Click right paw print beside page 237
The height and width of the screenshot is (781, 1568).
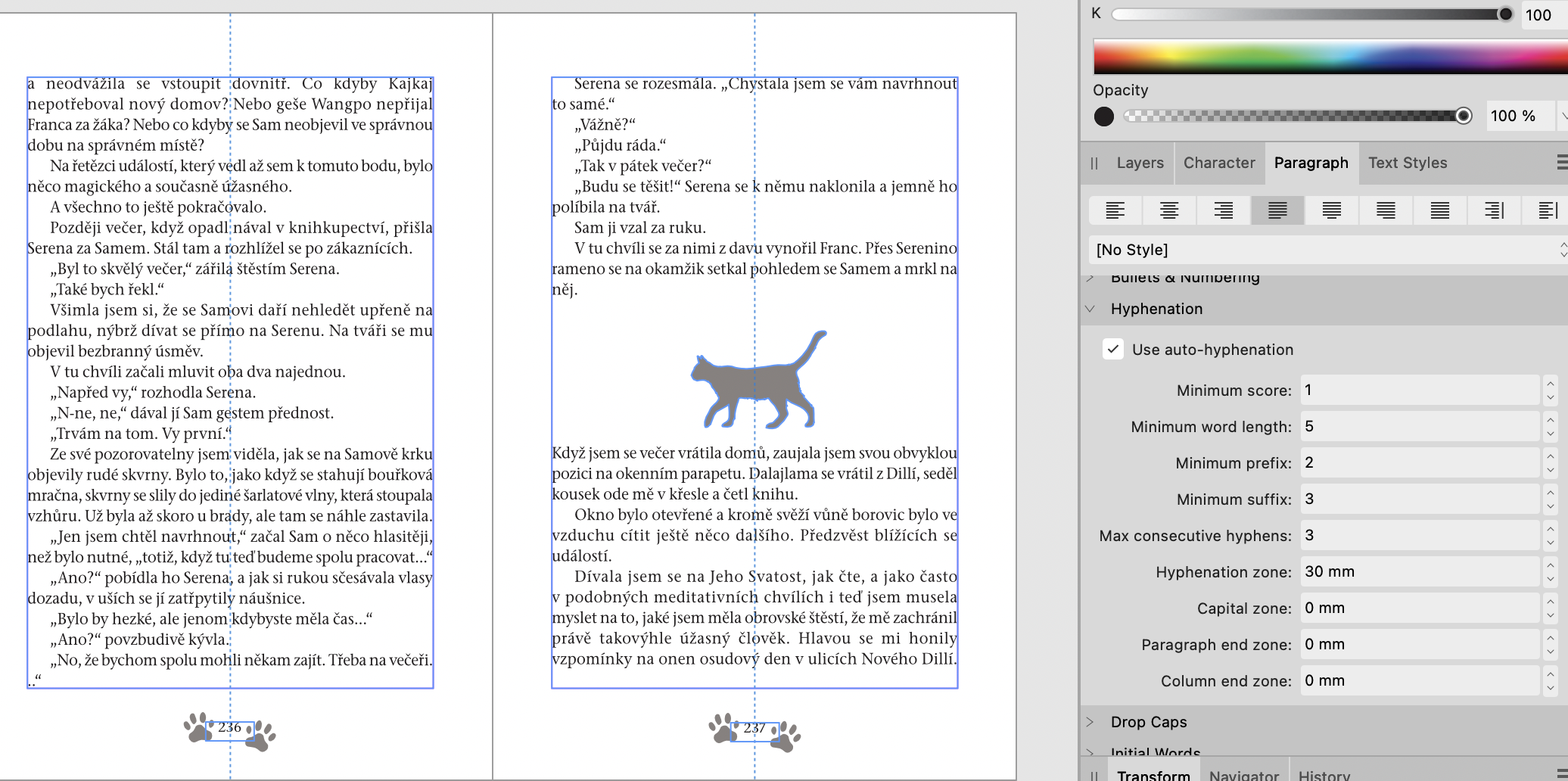[787, 736]
